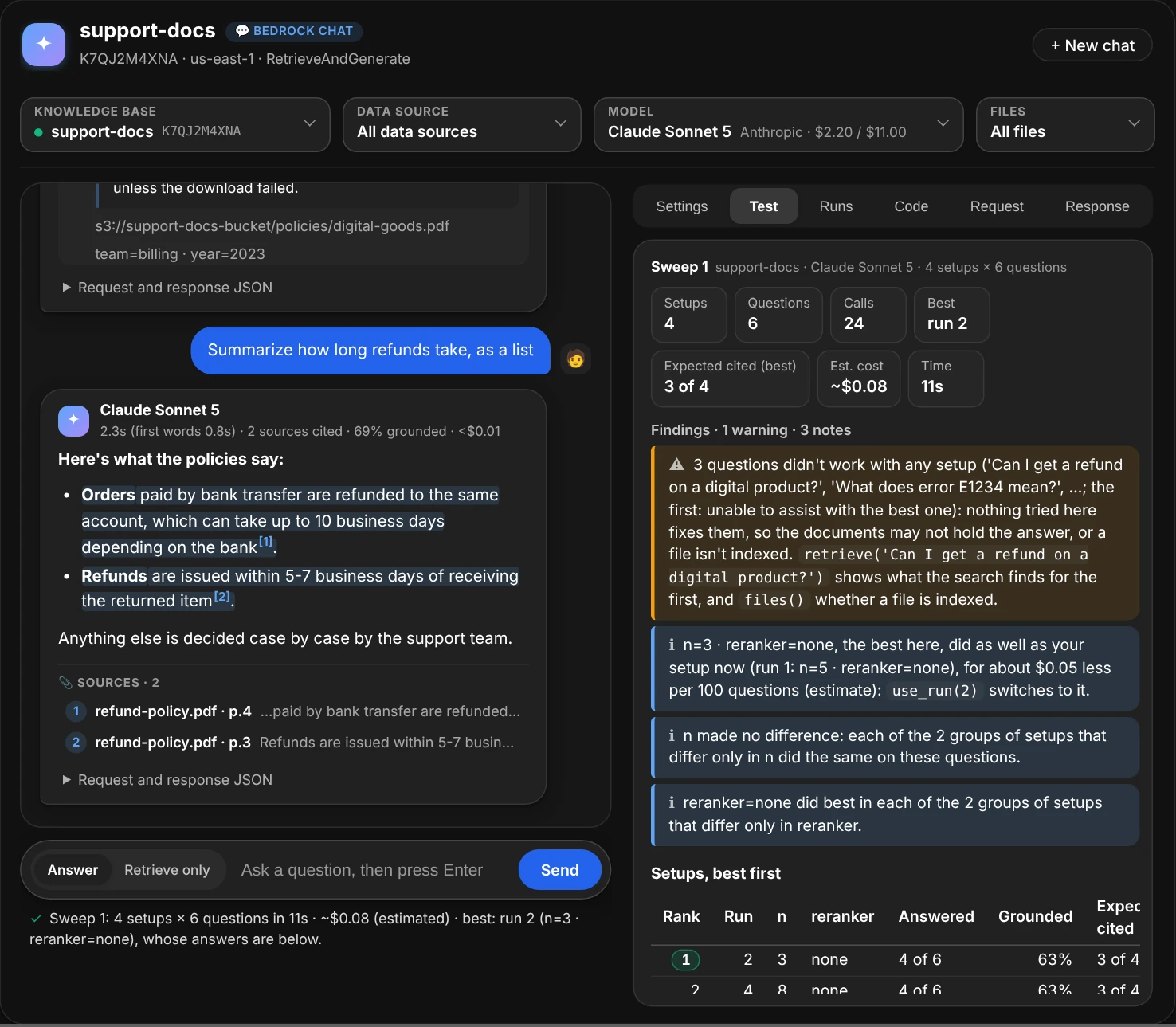Click the 'Calls 24' stat card

868,315
